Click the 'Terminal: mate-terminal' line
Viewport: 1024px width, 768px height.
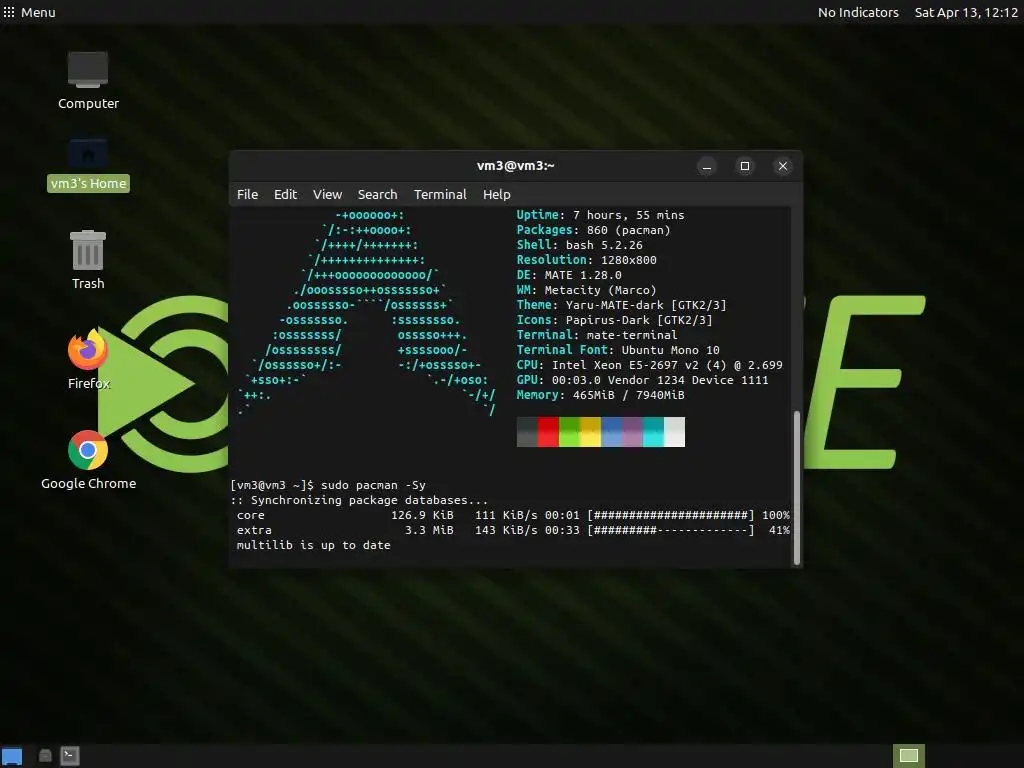[x=597, y=335]
